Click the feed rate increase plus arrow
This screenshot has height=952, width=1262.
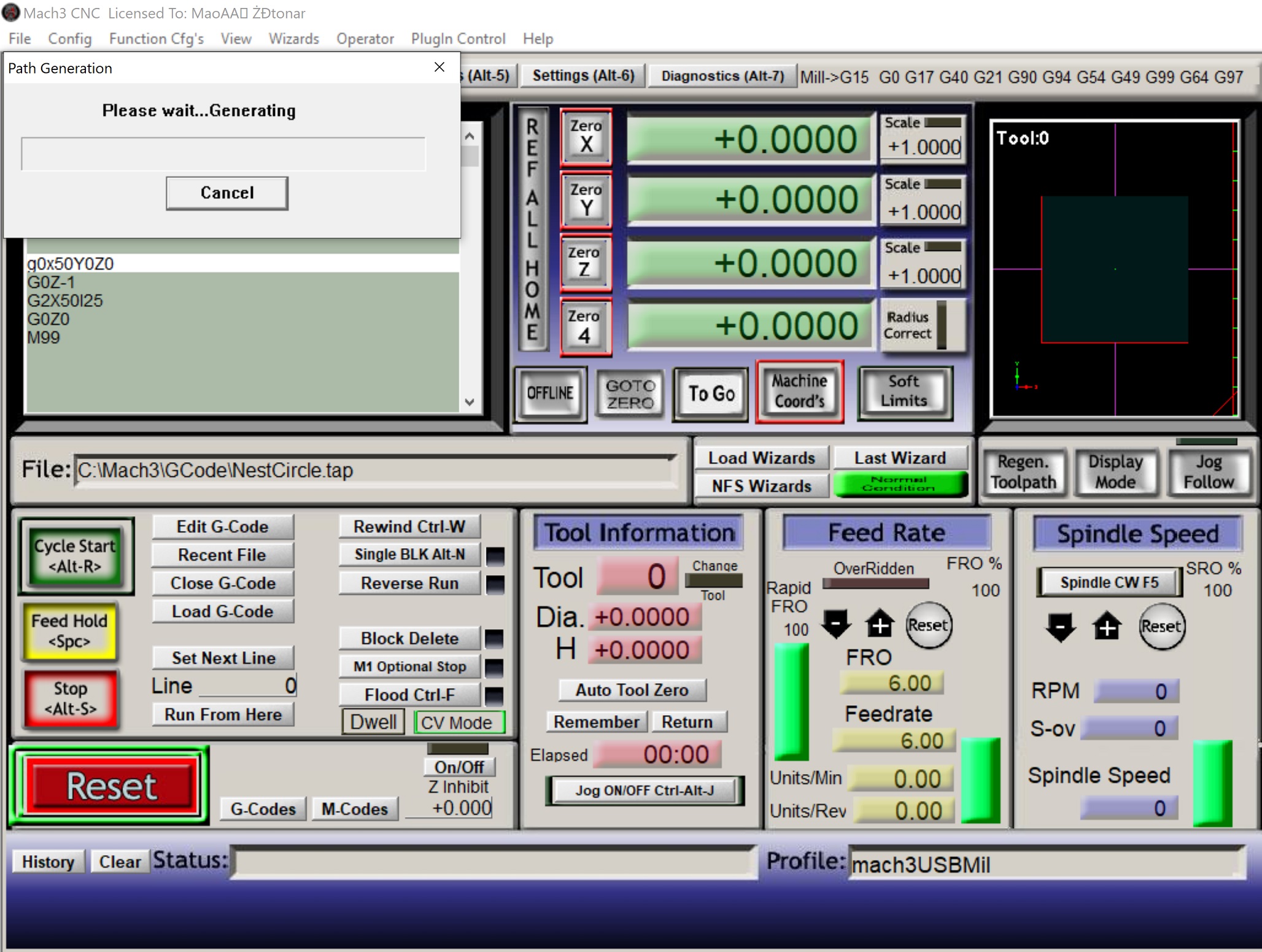pyautogui.click(x=880, y=624)
